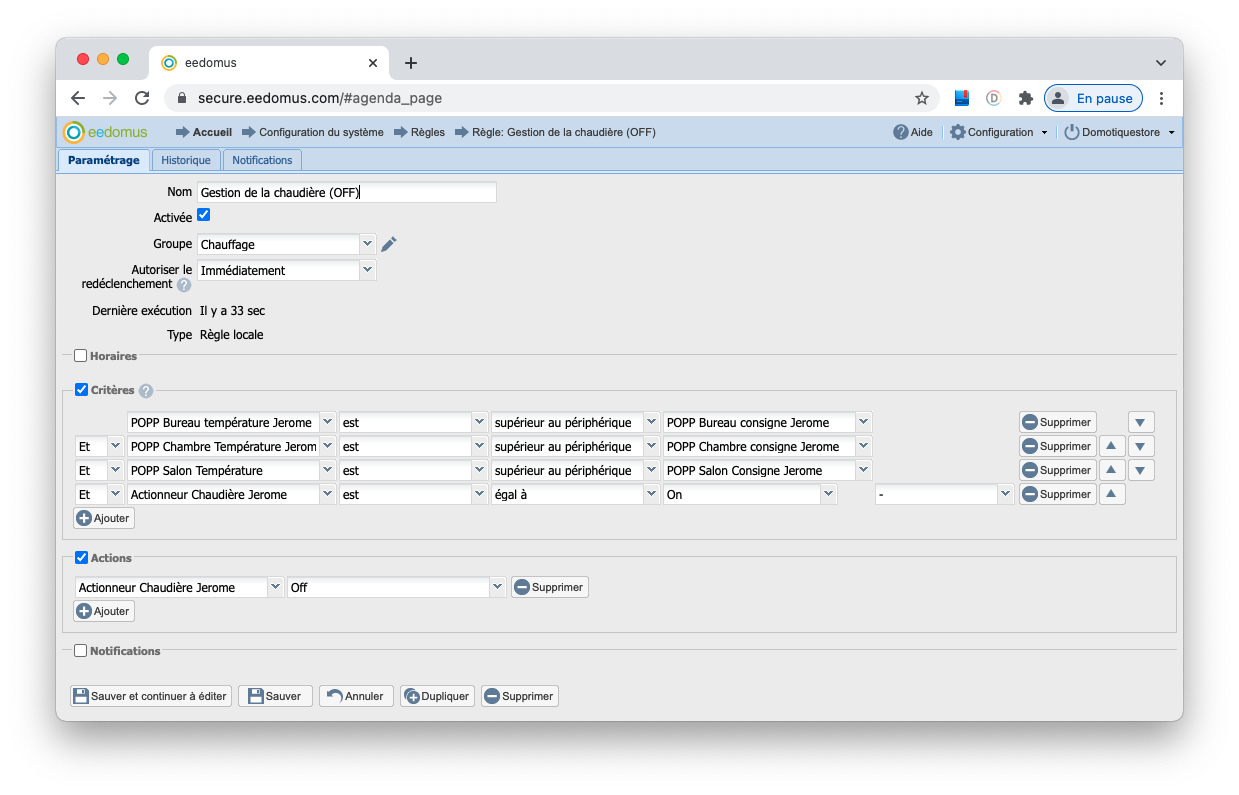
Task: Move the Actionneur Chaudière criterion up
Action: tap(1112, 494)
